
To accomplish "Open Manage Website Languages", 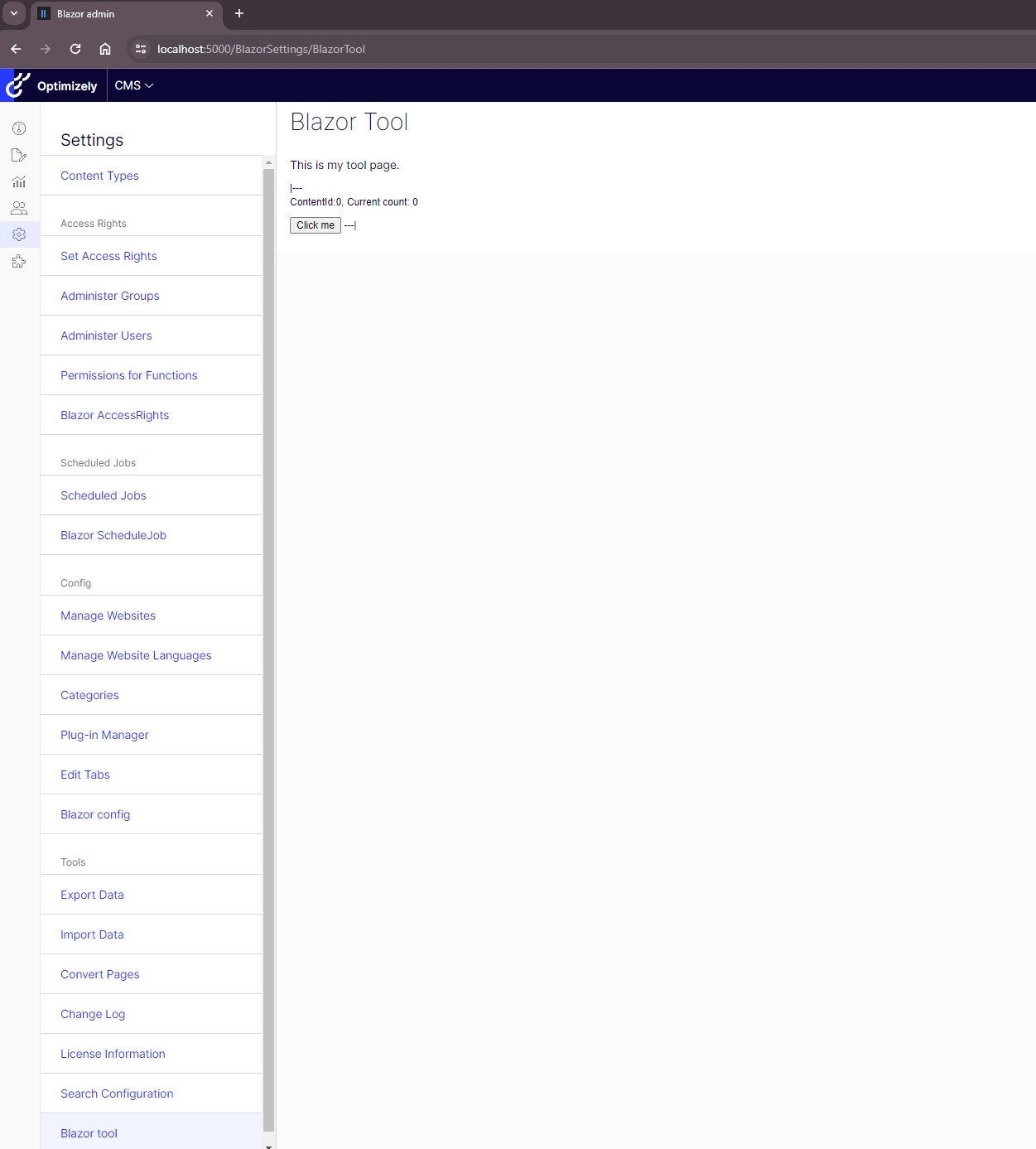I will click(136, 655).
